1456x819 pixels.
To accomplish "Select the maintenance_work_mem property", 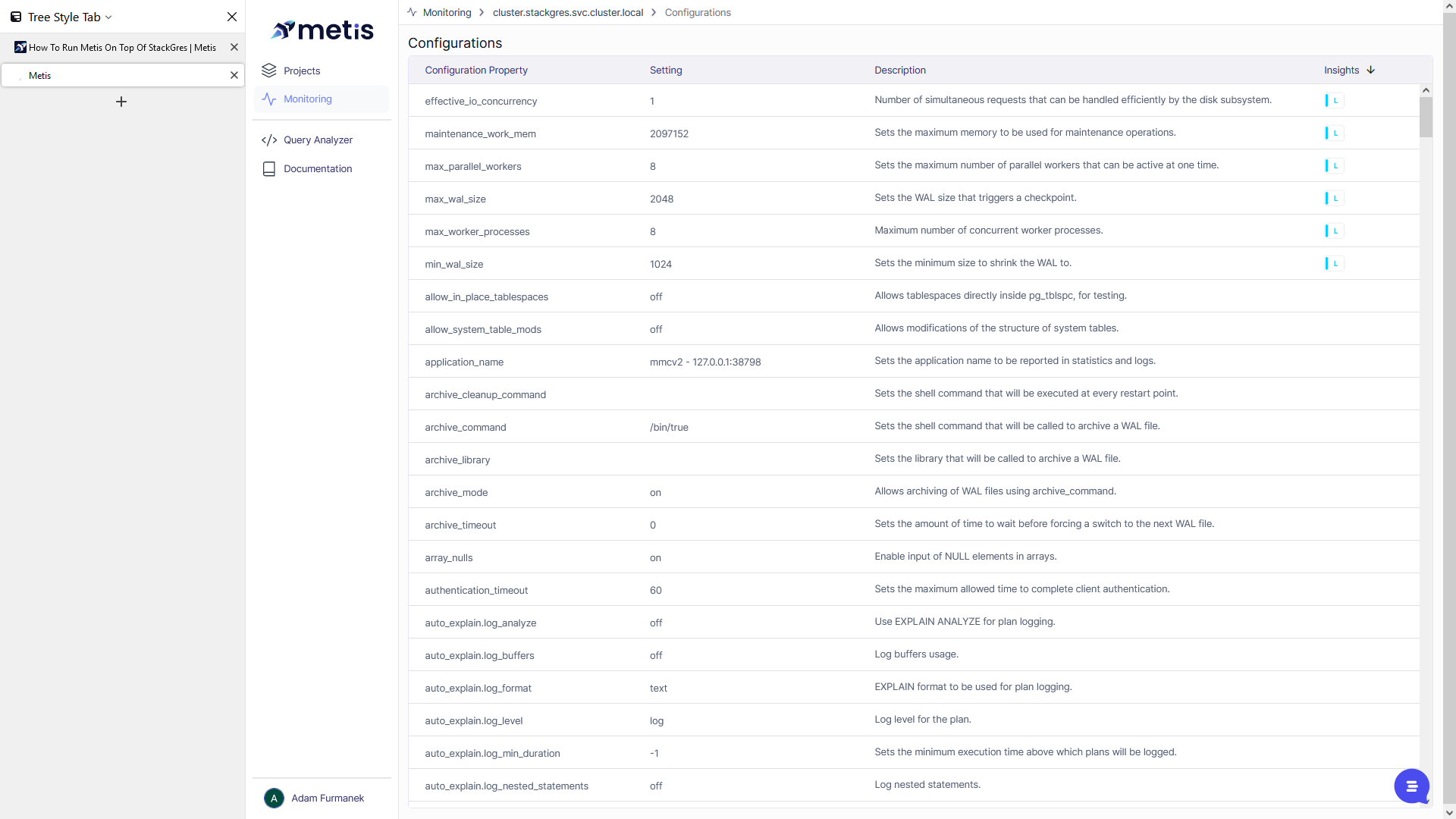I will pyautogui.click(x=480, y=133).
